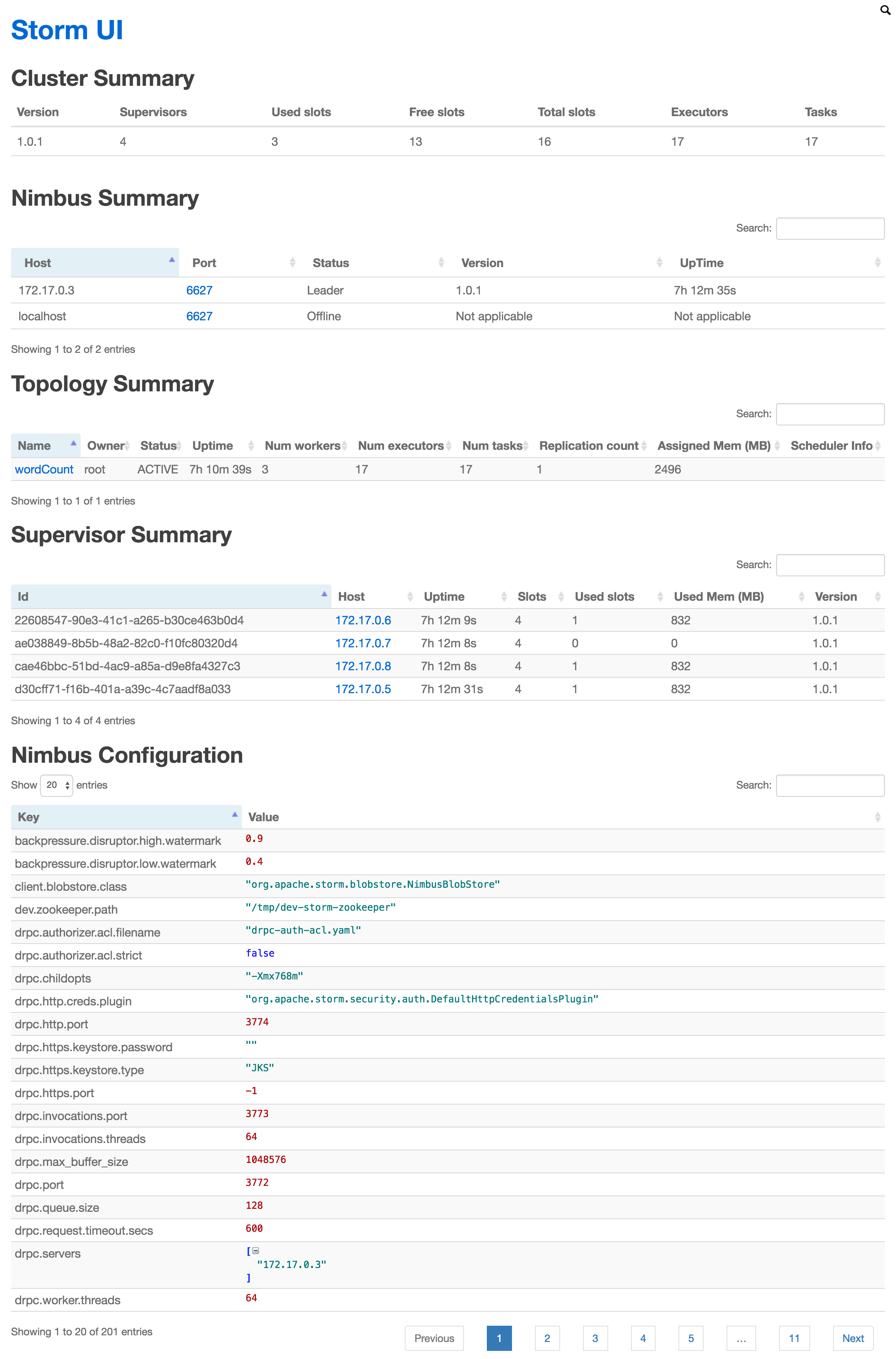Sort Supervisor Summary by Host column
The height and width of the screenshot is (1359, 896).
[x=374, y=596]
